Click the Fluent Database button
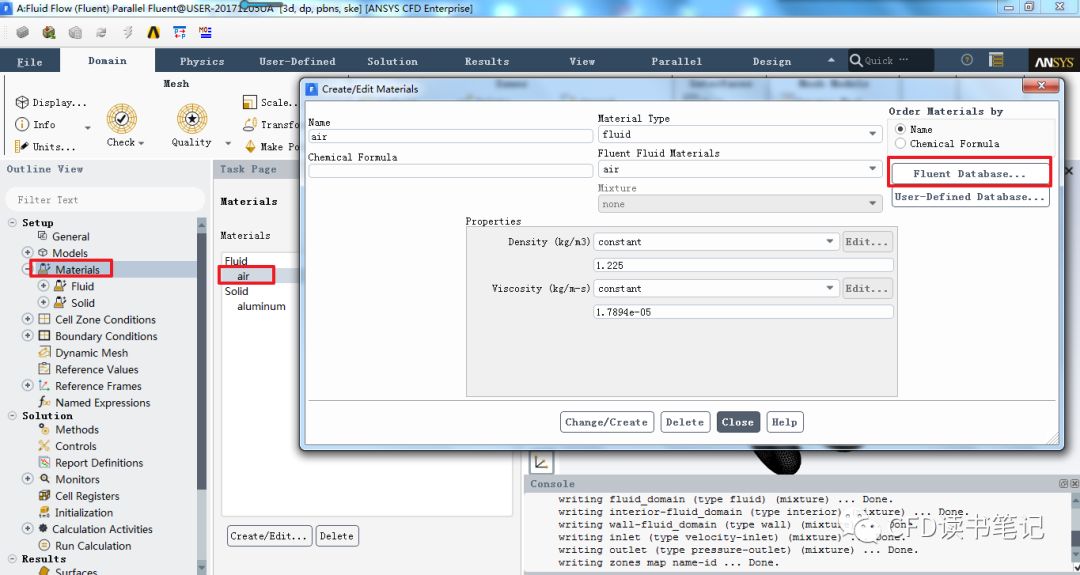The width and height of the screenshot is (1080, 575). (970, 174)
